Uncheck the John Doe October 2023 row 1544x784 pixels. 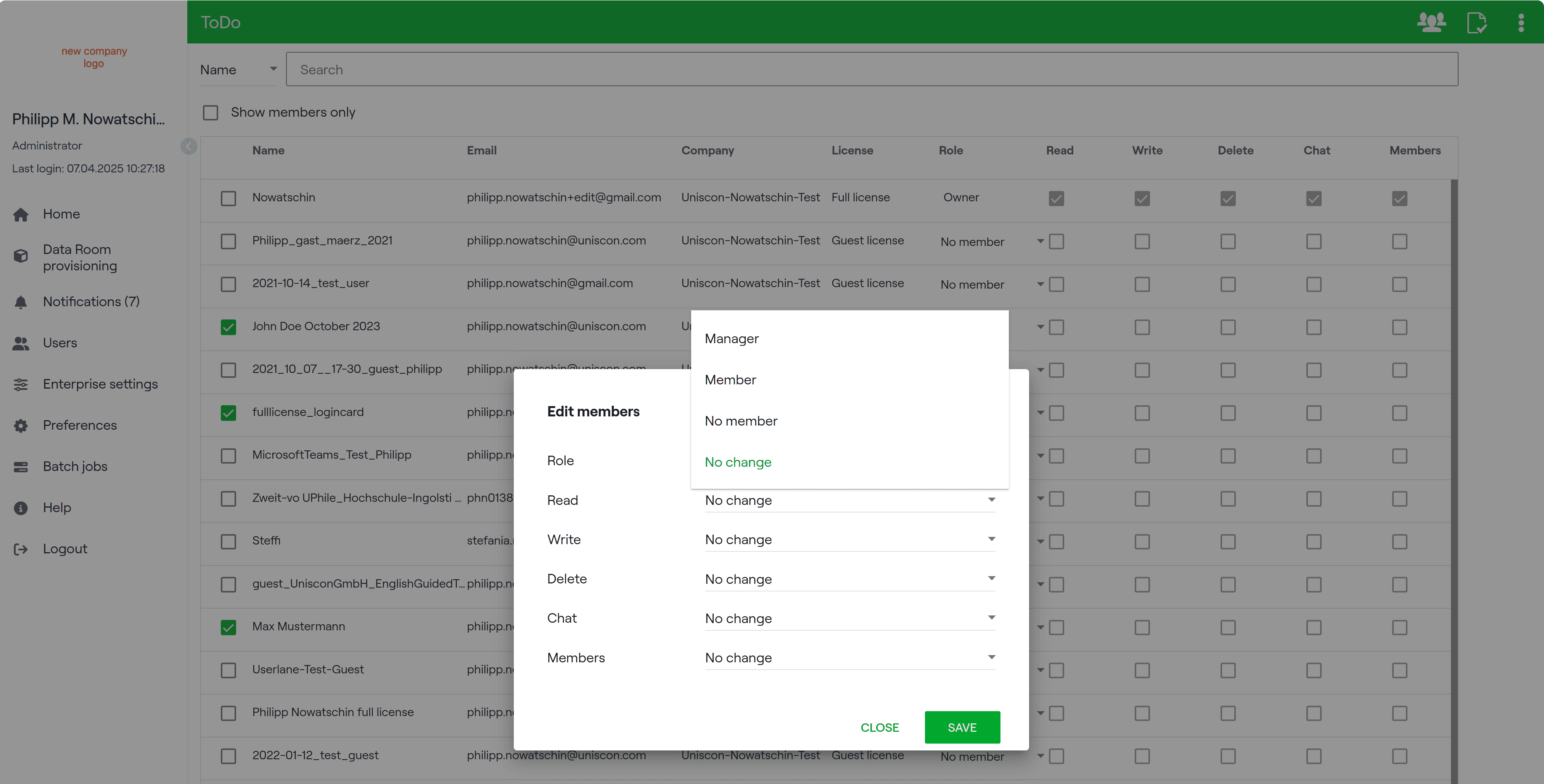[x=228, y=327]
